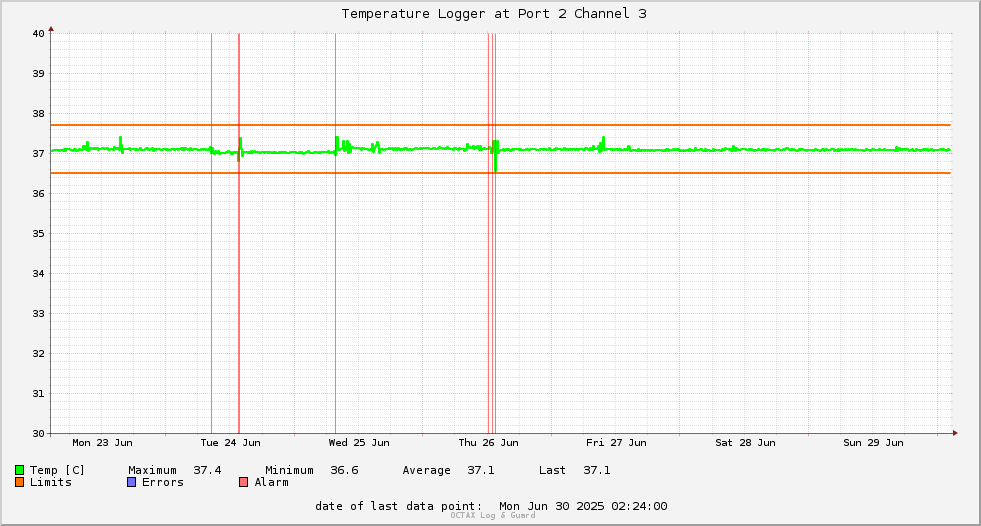Click the Minimum value 36.6
The image size is (981, 526).
[345, 470]
